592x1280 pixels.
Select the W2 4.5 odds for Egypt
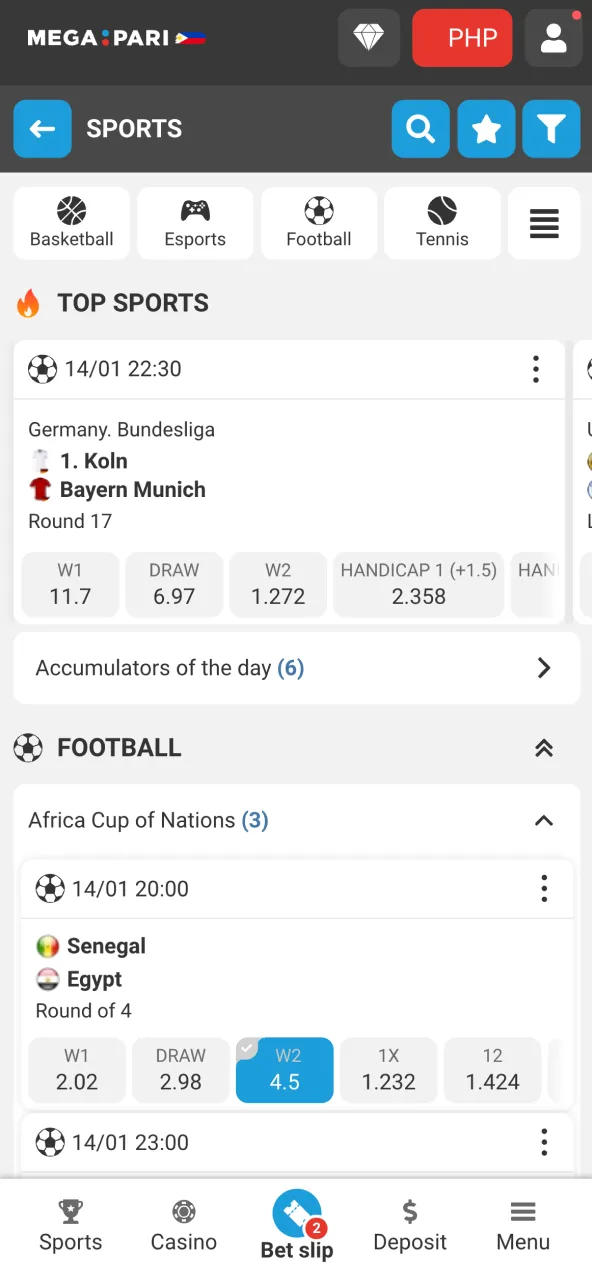(284, 1070)
